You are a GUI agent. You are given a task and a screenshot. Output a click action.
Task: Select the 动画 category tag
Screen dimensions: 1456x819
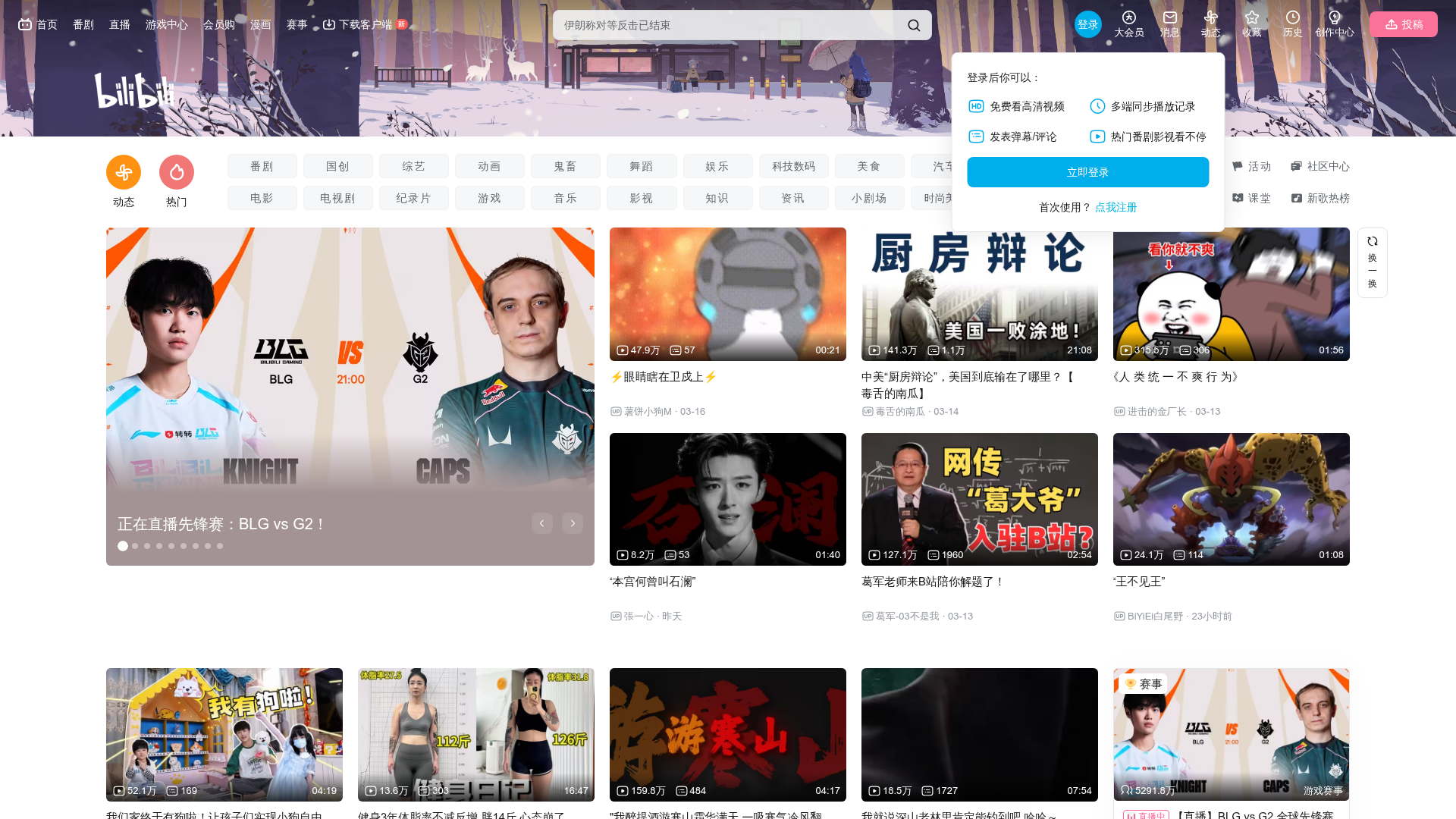pyautogui.click(x=490, y=166)
